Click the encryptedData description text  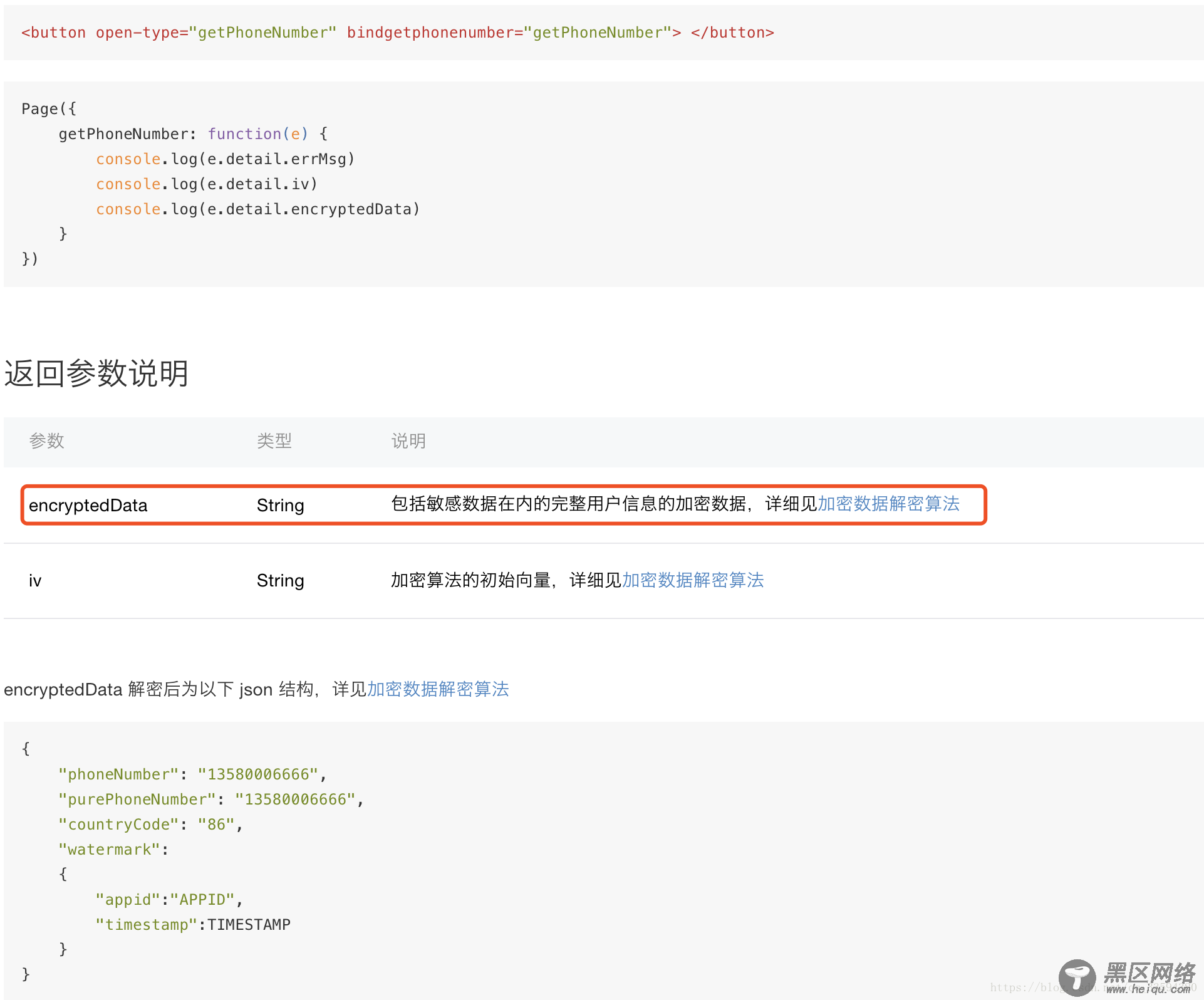coord(604,504)
